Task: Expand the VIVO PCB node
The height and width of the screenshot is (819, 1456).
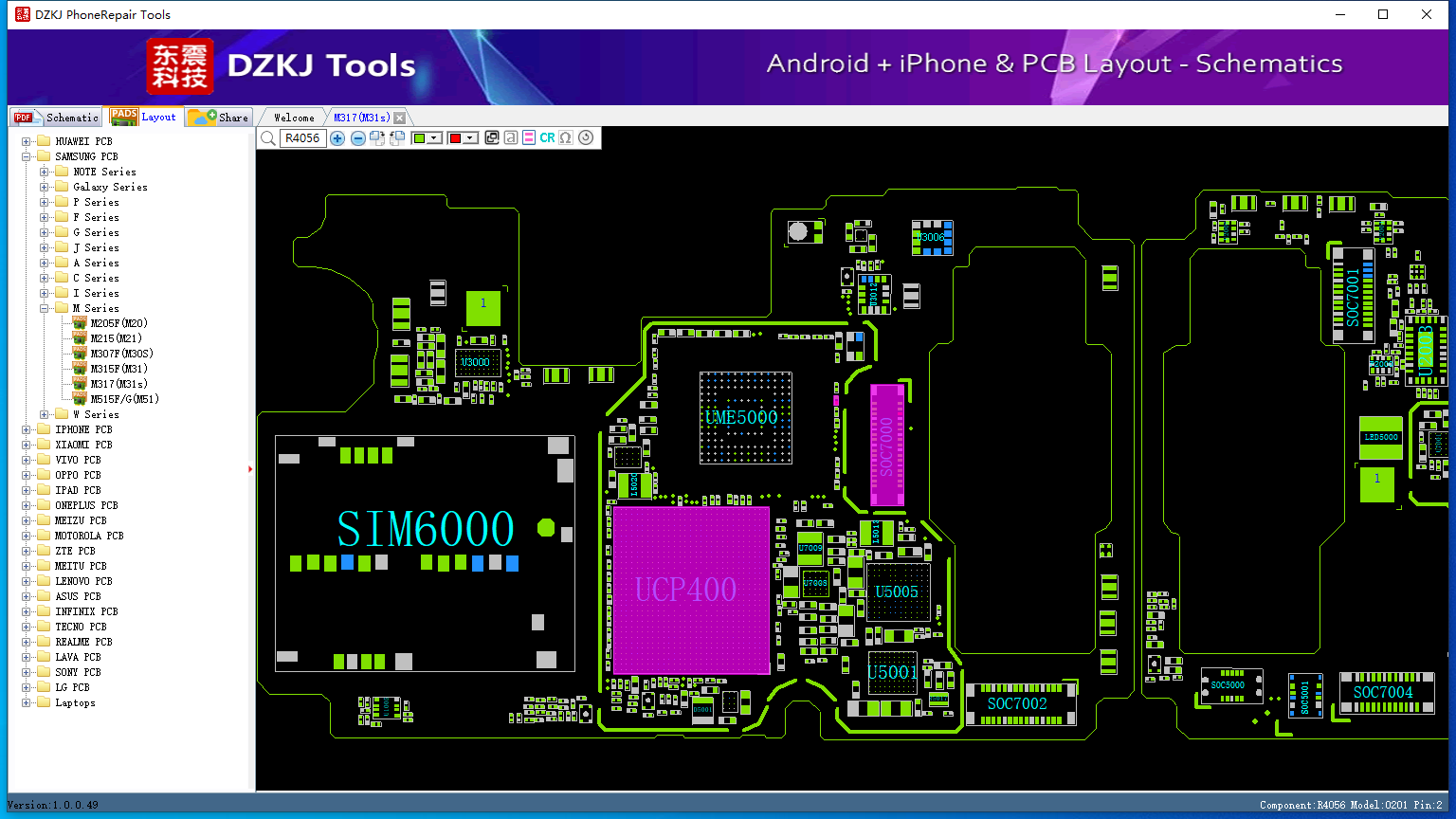Action: coord(27,460)
